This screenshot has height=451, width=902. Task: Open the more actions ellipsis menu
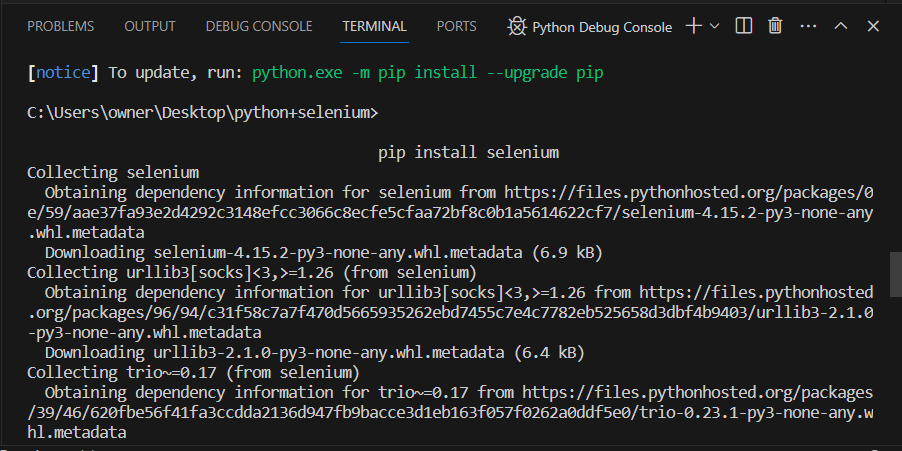808,26
